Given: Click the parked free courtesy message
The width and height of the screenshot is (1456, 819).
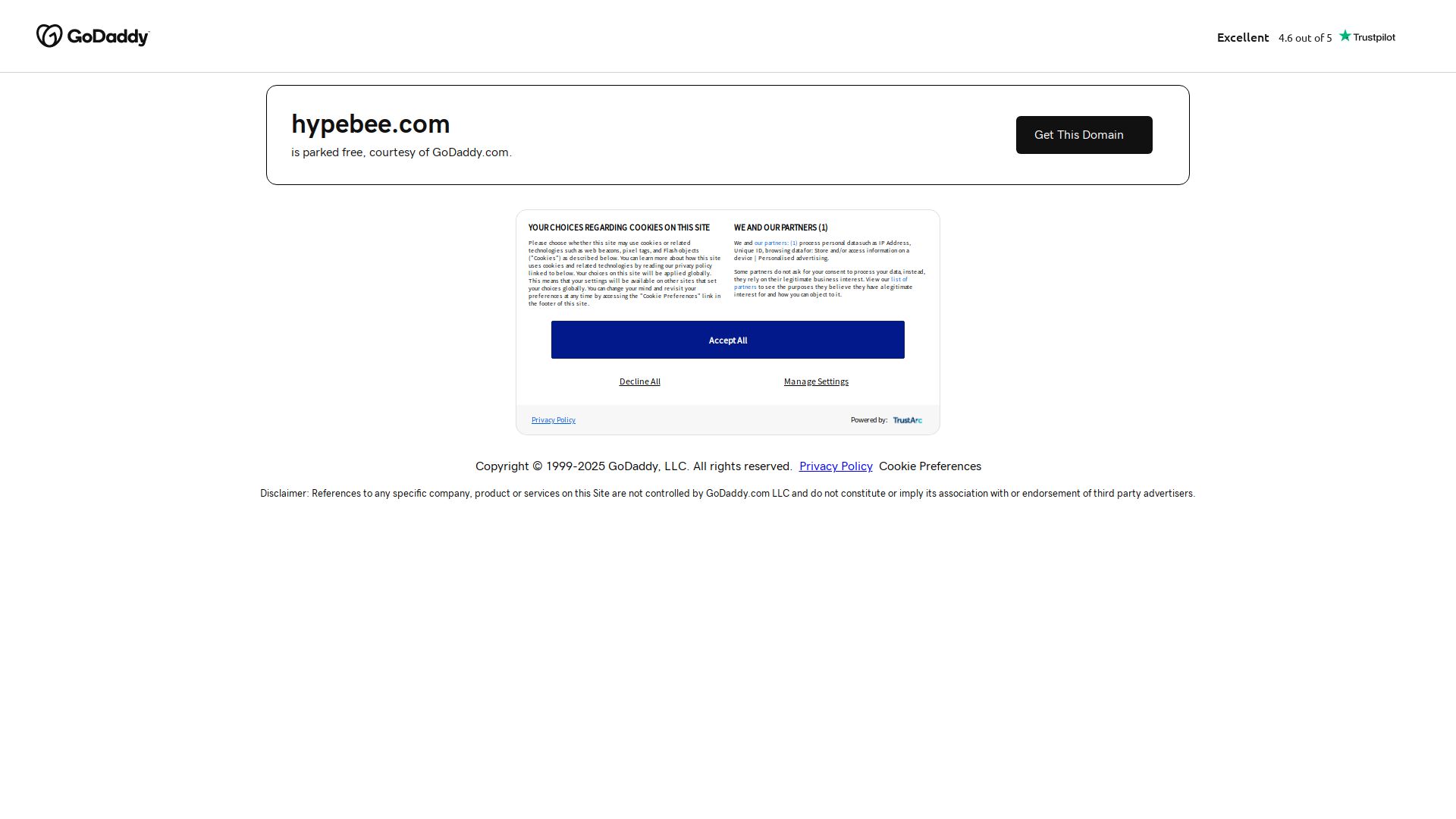Looking at the screenshot, I should click(x=401, y=152).
